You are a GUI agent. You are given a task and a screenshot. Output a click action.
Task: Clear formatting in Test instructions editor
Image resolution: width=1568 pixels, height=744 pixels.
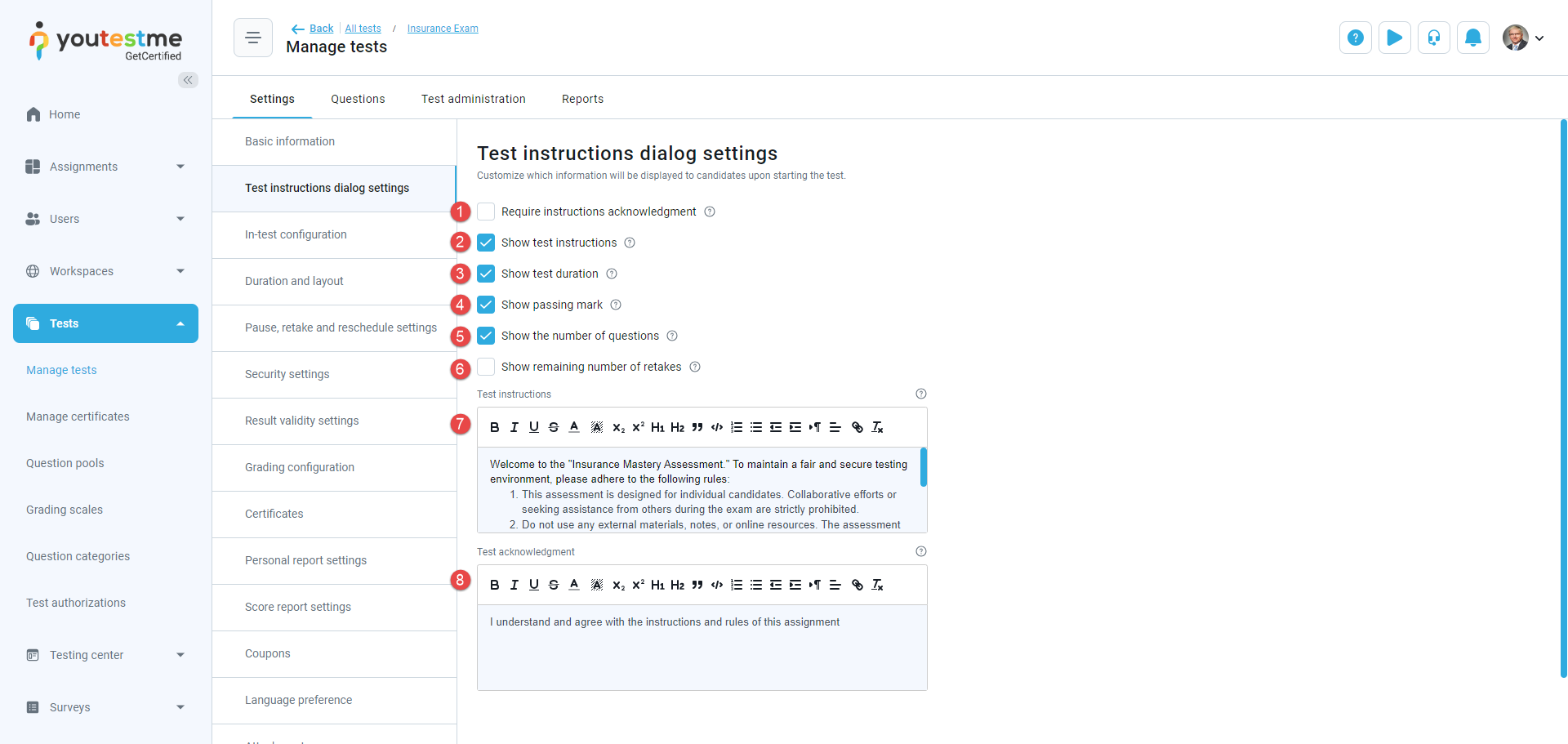[x=878, y=427]
